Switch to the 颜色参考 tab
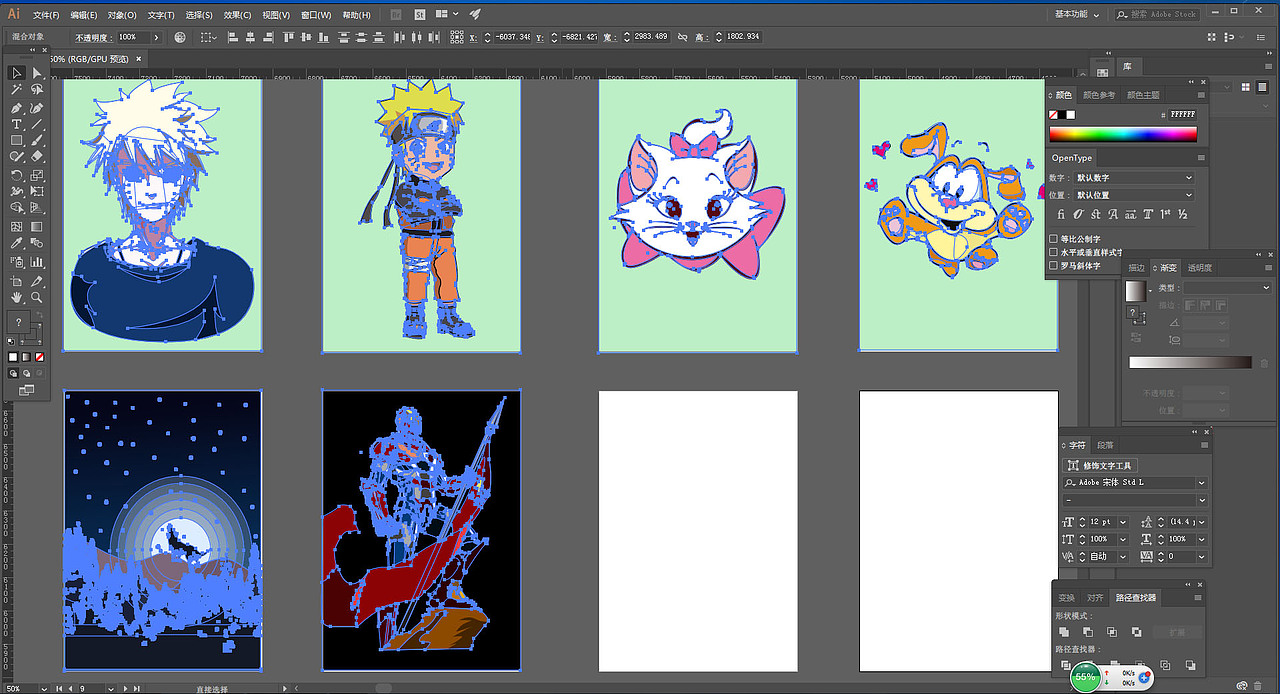The image size is (1280, 694). 1101,95
